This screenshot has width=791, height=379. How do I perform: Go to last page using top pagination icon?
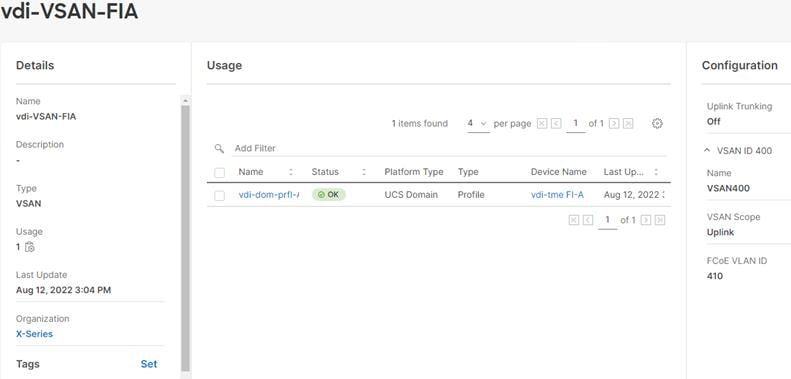pyautogui.click(x=628, y=123)
